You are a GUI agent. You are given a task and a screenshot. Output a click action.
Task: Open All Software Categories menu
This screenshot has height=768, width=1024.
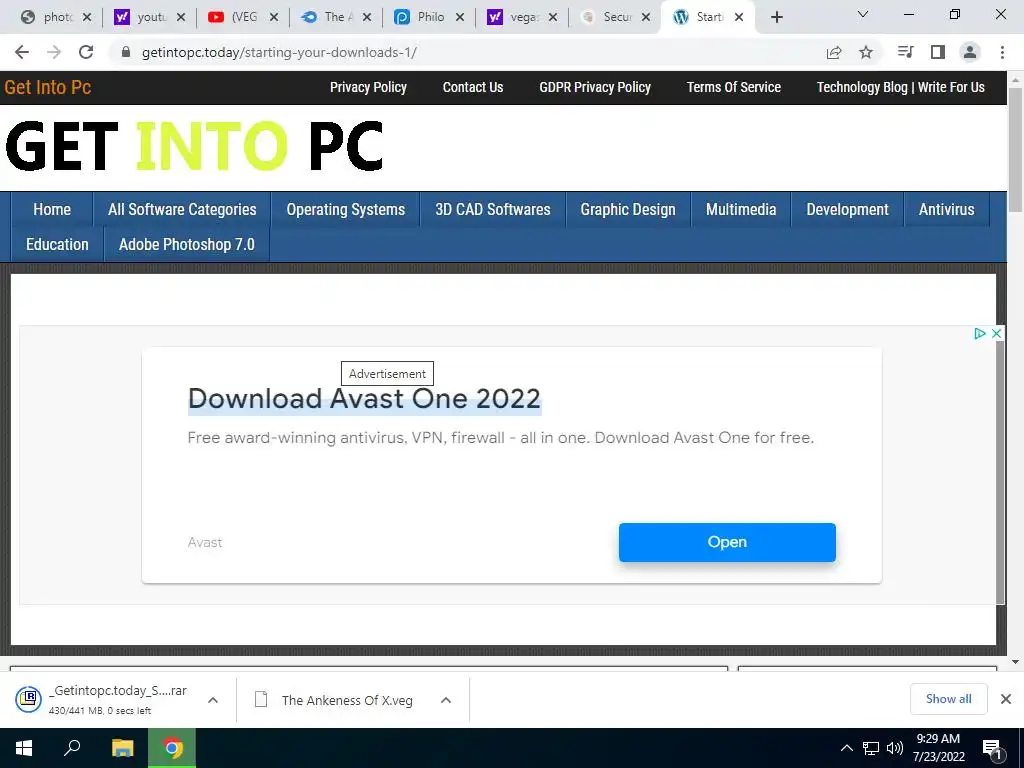point(182,210)
